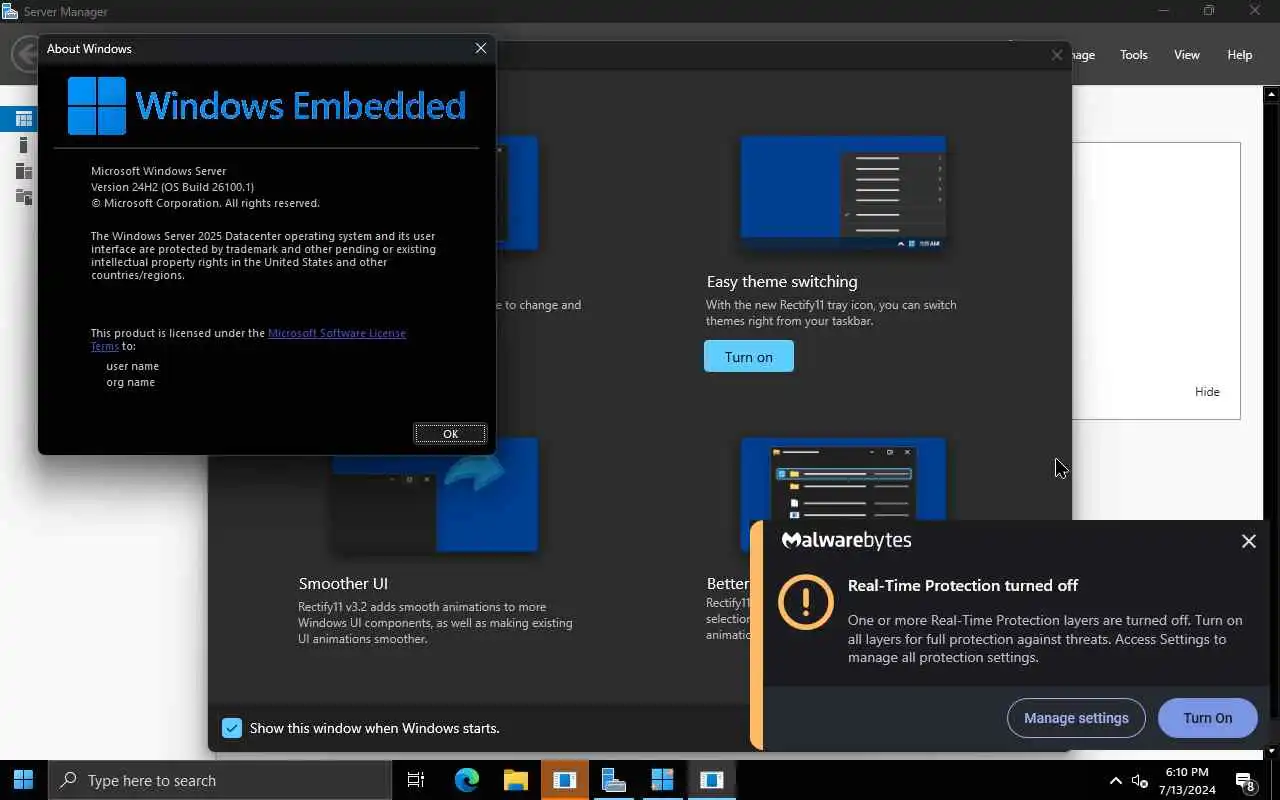The height and width of the screenshot is (800, 1280).
Task: Click the Smoother UI heading text
Action: coord(343,583)
